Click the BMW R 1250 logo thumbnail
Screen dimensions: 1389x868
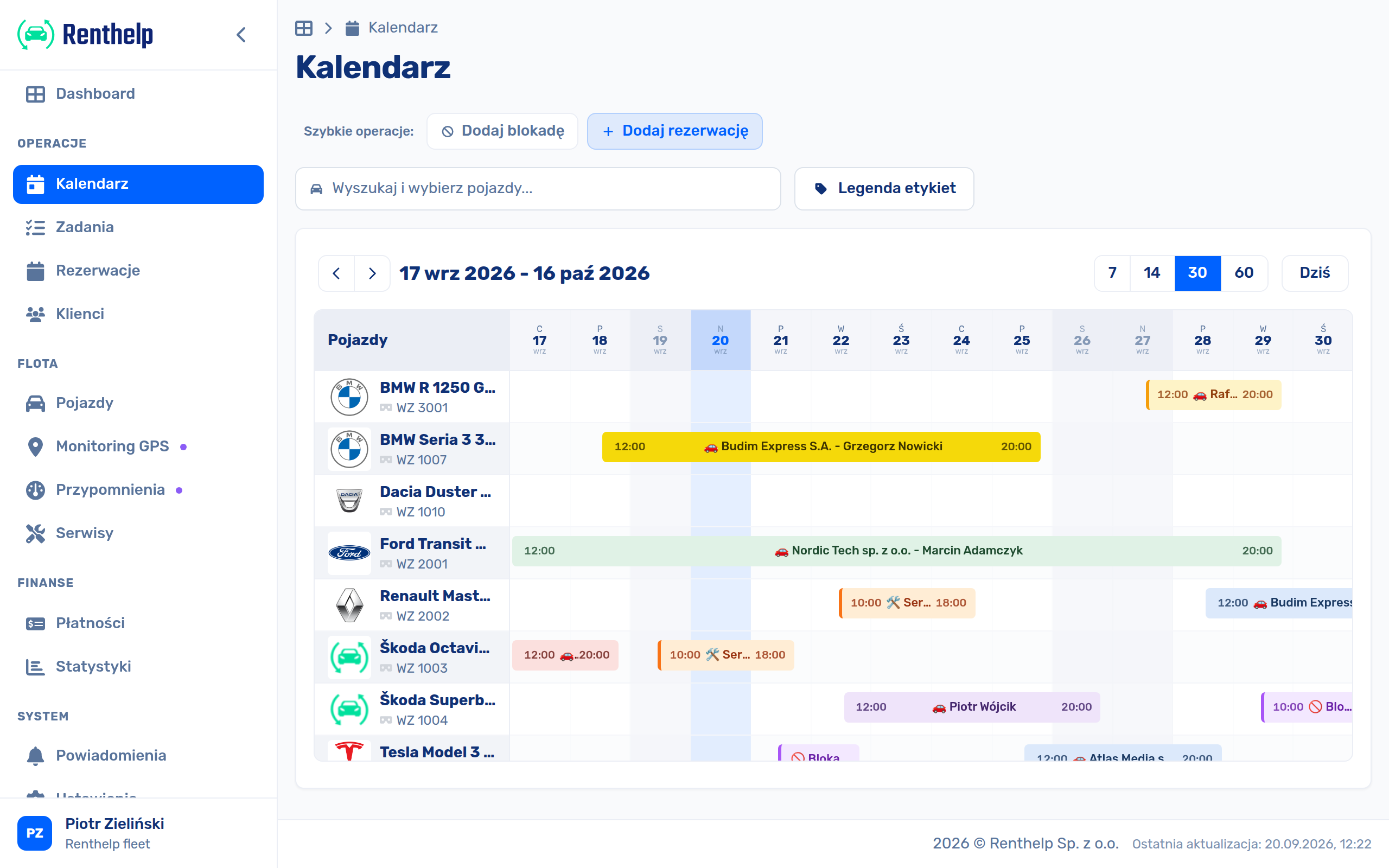[349, 397]
